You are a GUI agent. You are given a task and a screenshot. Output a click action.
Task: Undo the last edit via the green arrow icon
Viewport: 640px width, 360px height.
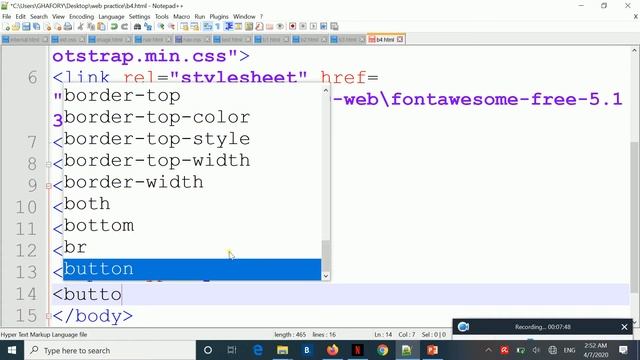click(x=114, y=27)
